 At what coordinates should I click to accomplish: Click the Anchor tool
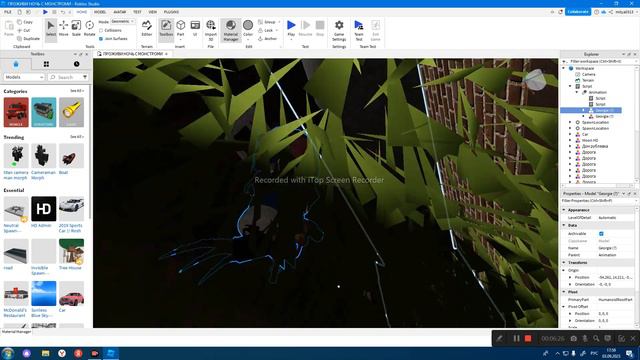[267, 39]
